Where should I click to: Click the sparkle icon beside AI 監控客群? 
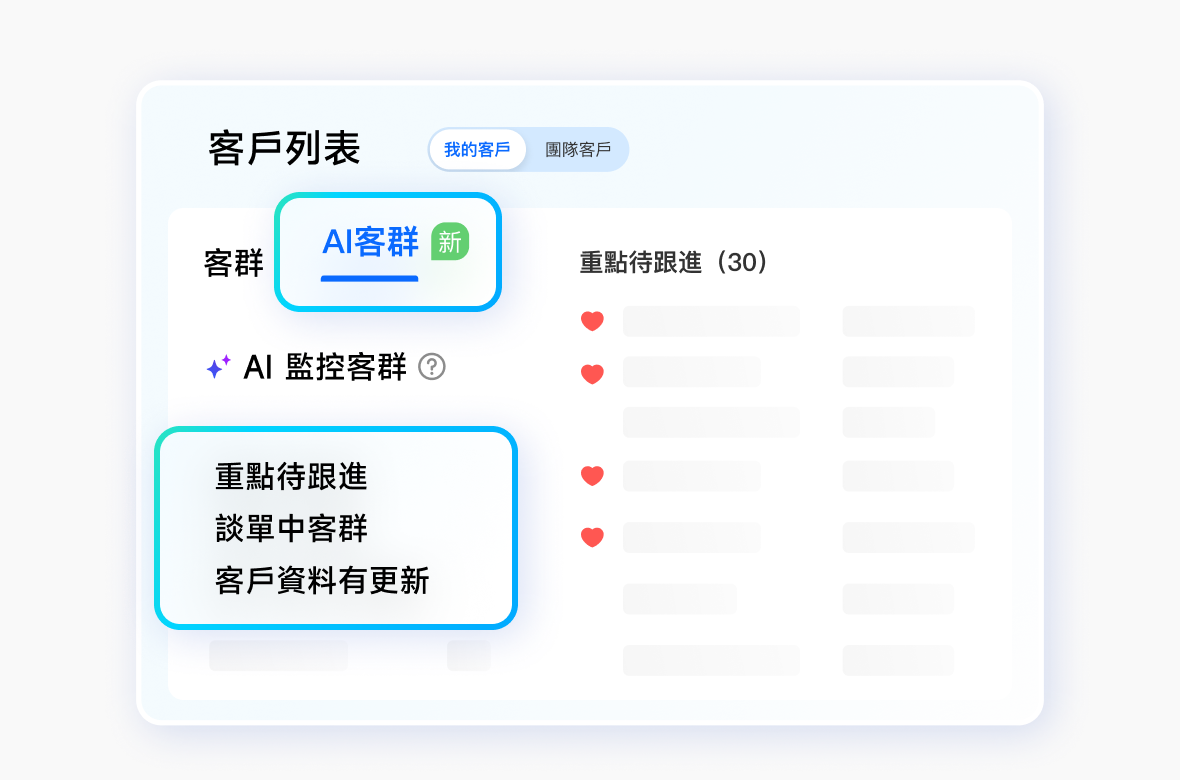pyautogui.click(x=219, y=369)
